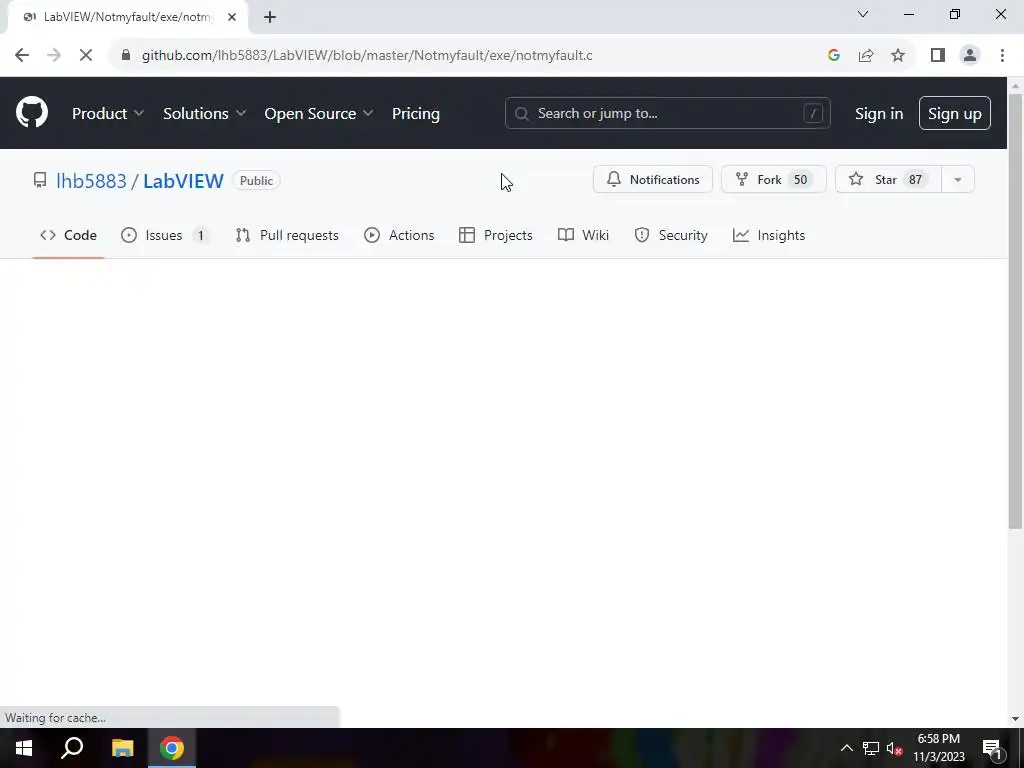Open the Chrome profile avatar
Viewport: 1024px width, 768px height.
pos(970,56)
